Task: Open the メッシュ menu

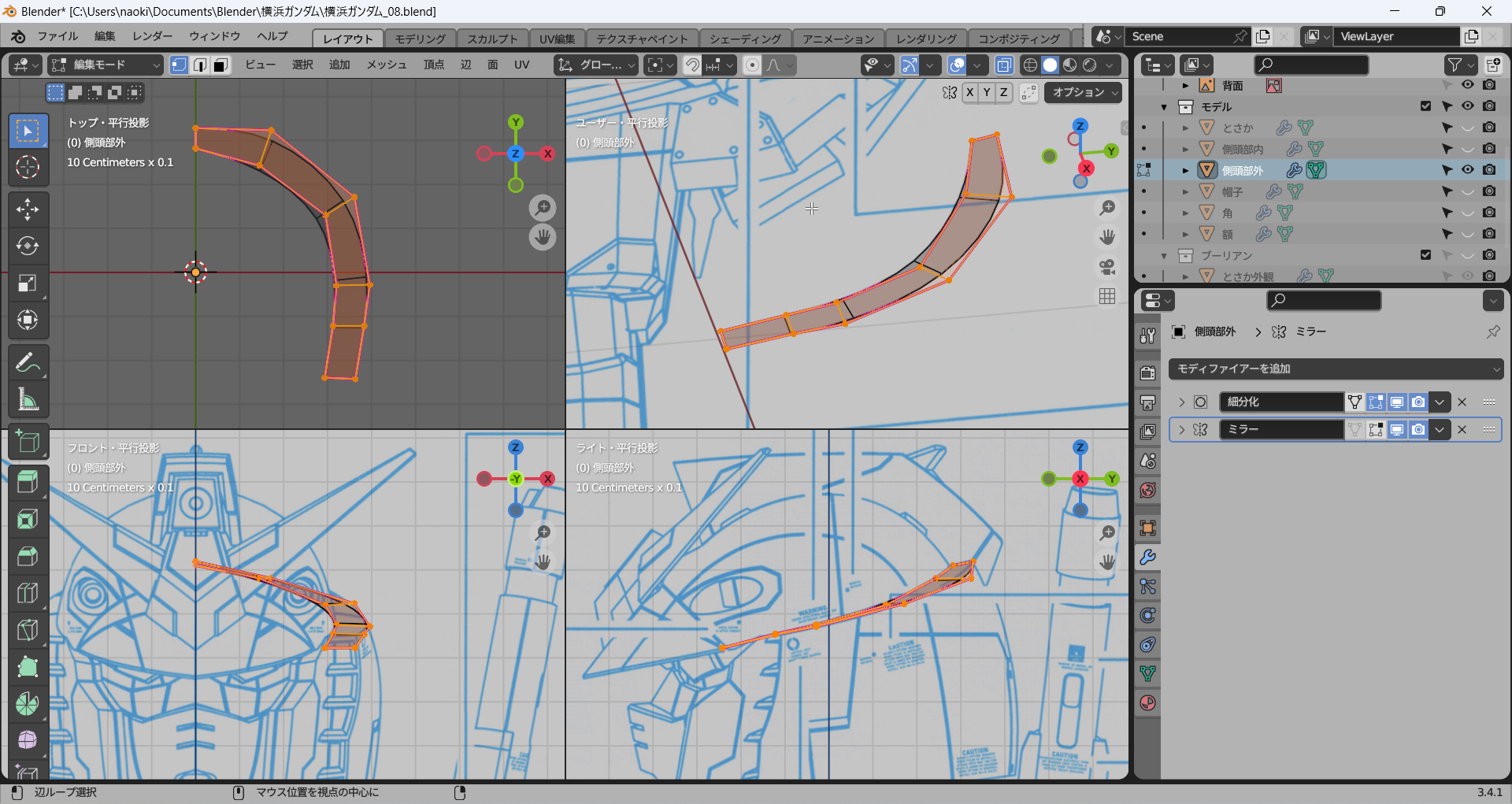Action: 386,65
